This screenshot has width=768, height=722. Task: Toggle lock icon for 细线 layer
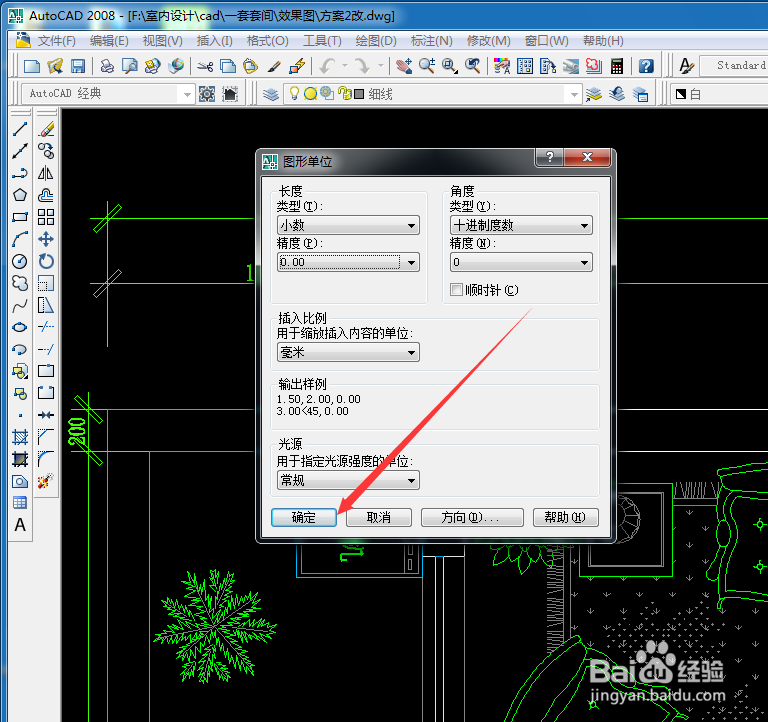pos(344,94)
